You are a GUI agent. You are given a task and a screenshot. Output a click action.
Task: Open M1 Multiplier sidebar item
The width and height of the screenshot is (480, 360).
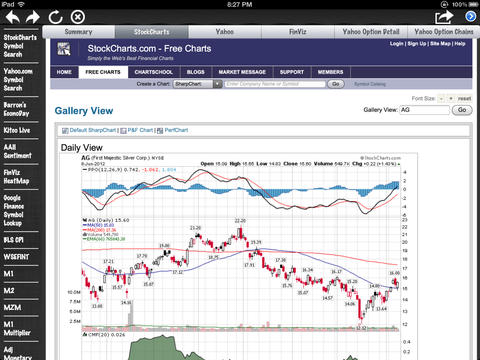tap(17, 329)
